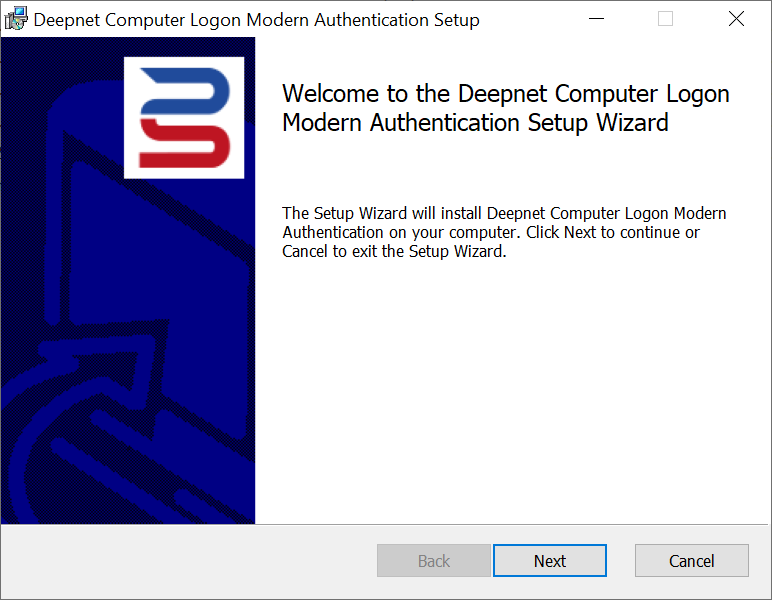This screenshot has height=600, width=772.
Task: Click the greyed-out Back button
Action: click(x=433, y=561)
